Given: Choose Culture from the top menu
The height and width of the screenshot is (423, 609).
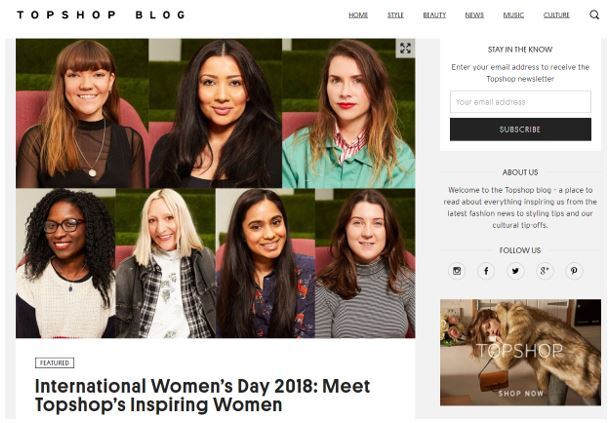Looking at the screenshot, I should [556, 15].
